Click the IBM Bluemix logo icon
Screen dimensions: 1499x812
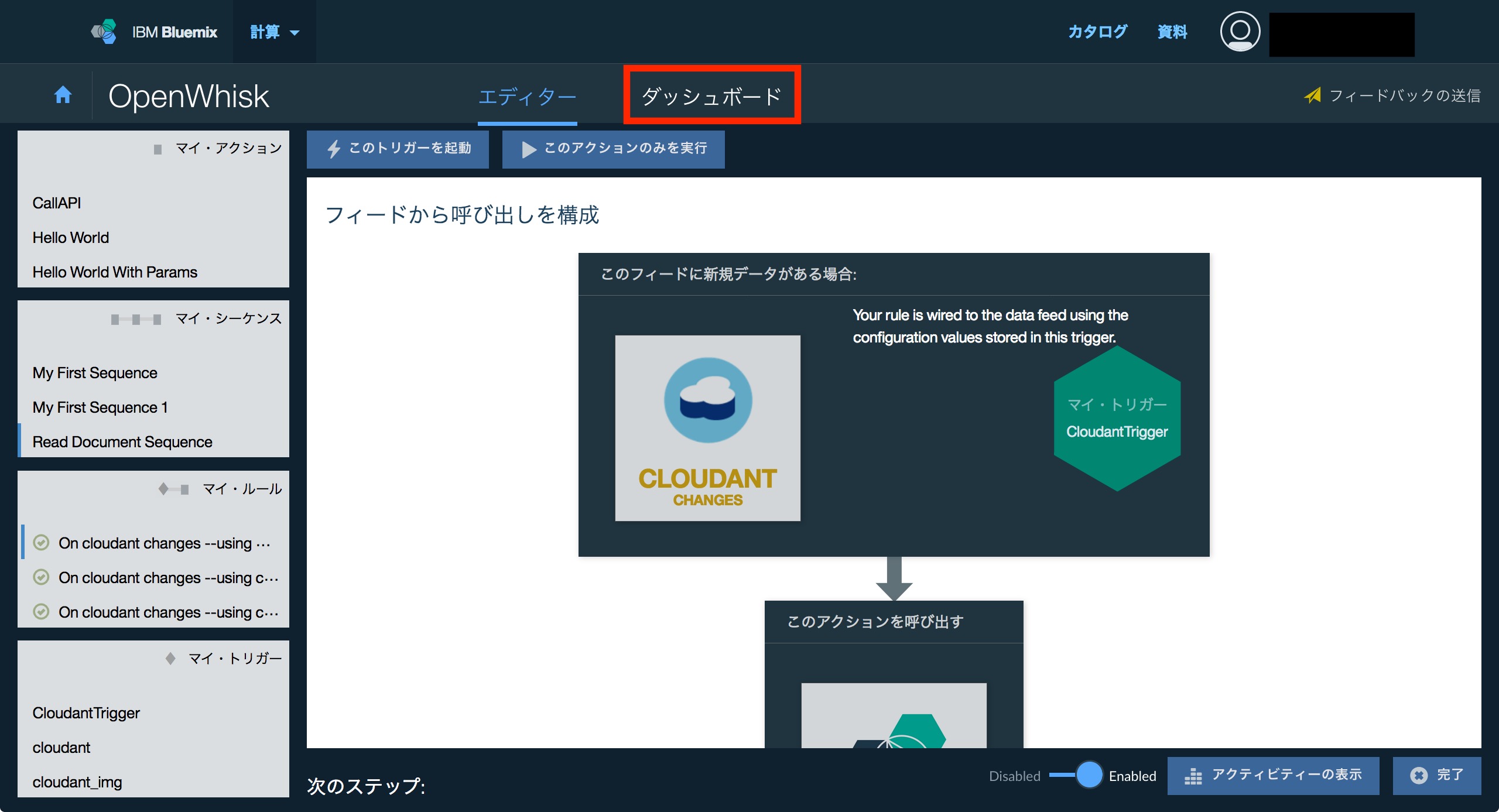[104, 32]
